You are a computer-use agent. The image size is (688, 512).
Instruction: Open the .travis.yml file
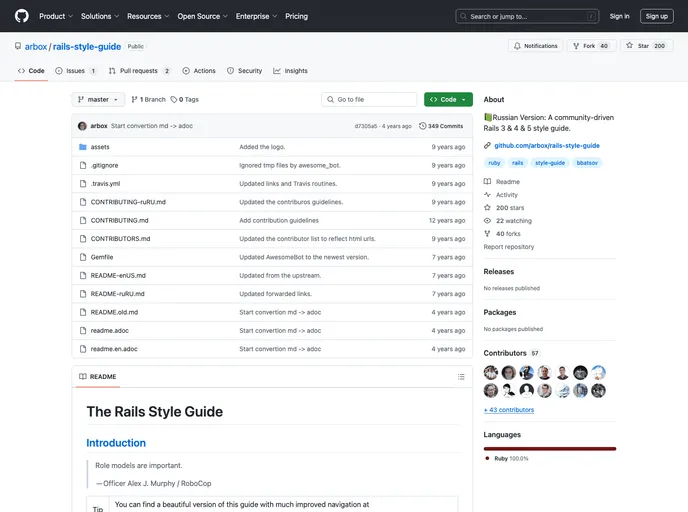(x=105, y=184)
